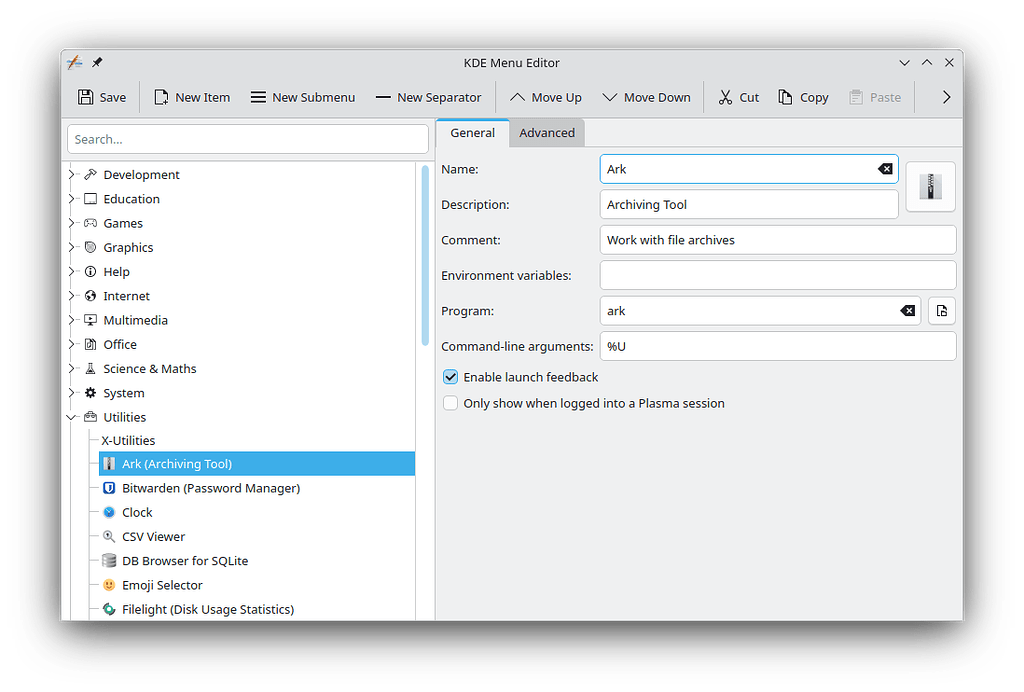Collapse the Utilities category

pos(72,417)
